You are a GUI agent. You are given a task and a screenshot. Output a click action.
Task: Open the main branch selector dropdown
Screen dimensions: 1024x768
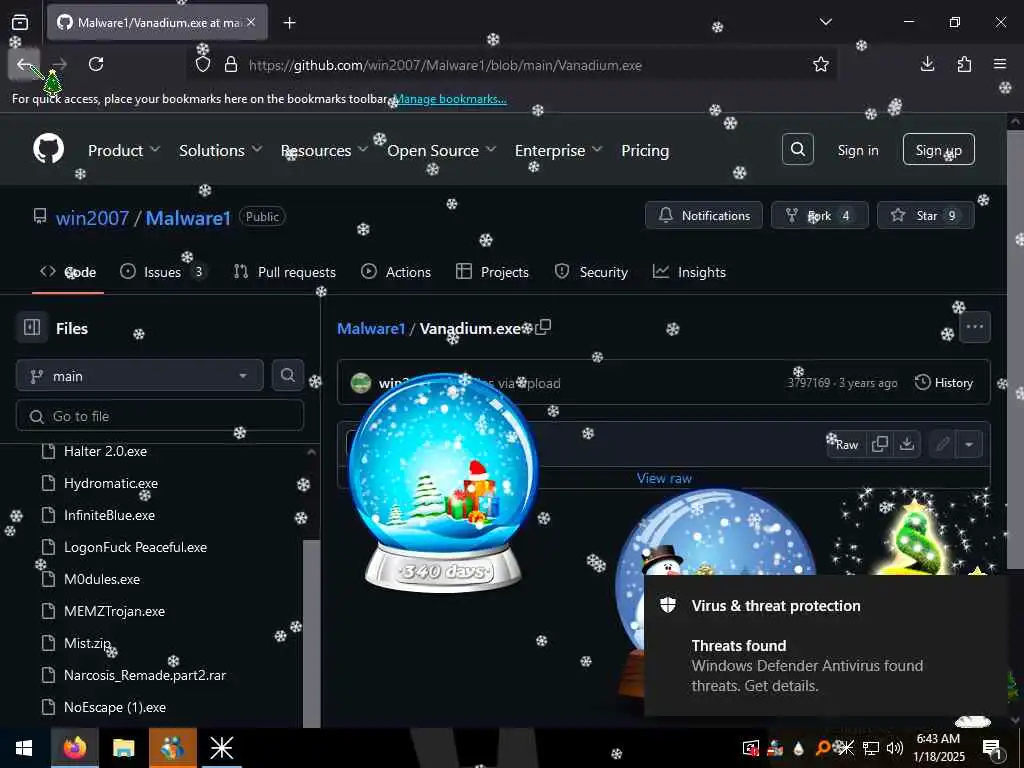point(140,376)
